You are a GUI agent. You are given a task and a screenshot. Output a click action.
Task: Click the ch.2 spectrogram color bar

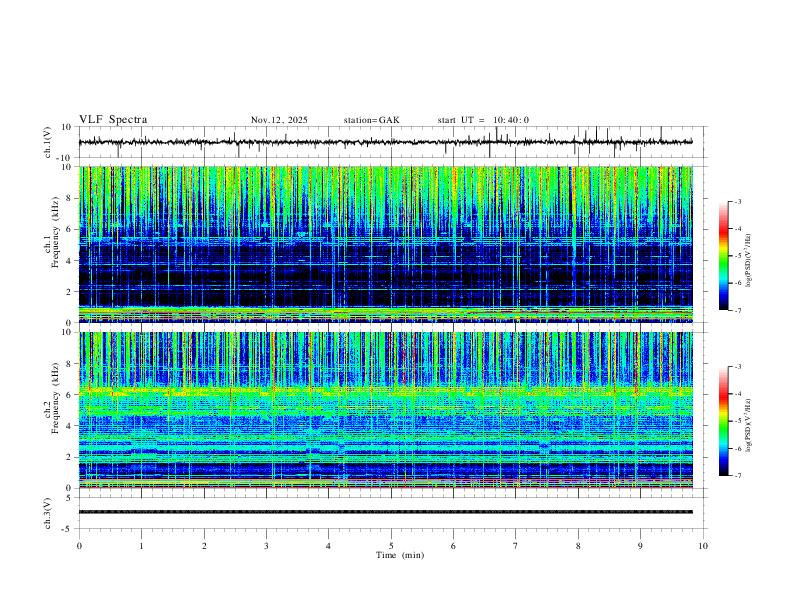point(723,421)
